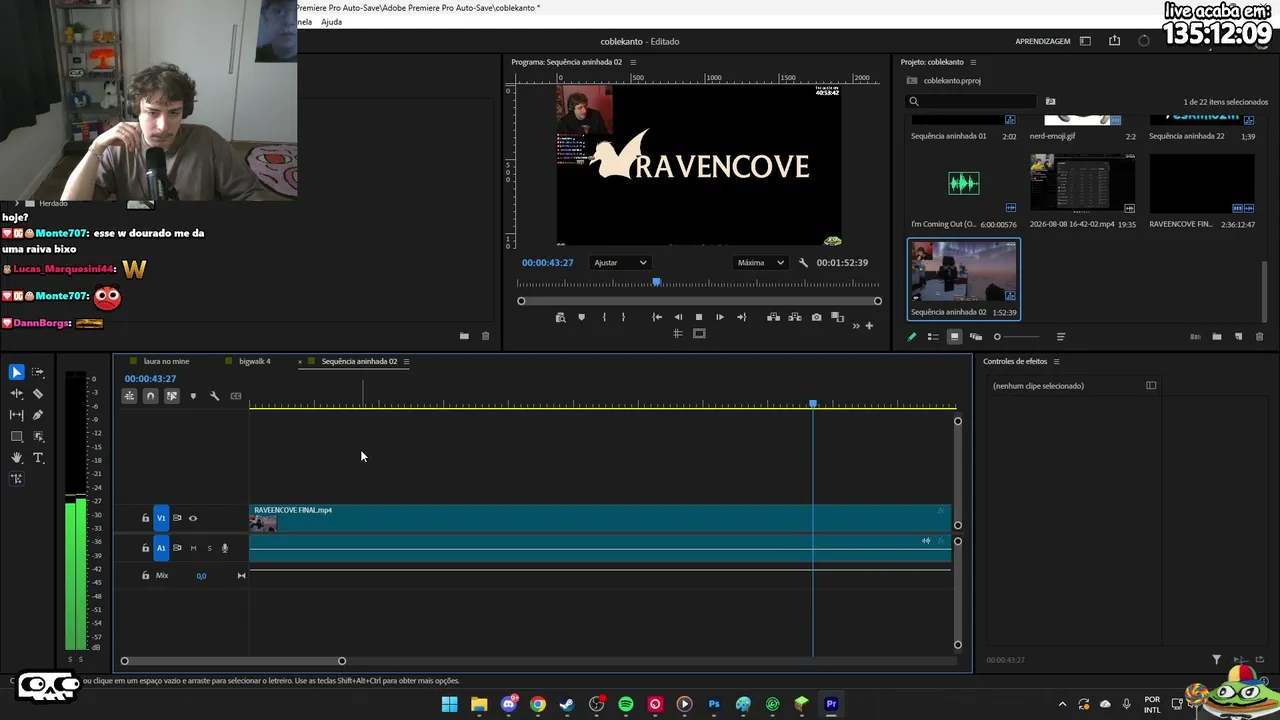The image size is (1280, 720).
Task: Select the RAVEENCOVE FINAL.mp4 timeline clip
Action: pyautogui.click(x=599, y=518)
